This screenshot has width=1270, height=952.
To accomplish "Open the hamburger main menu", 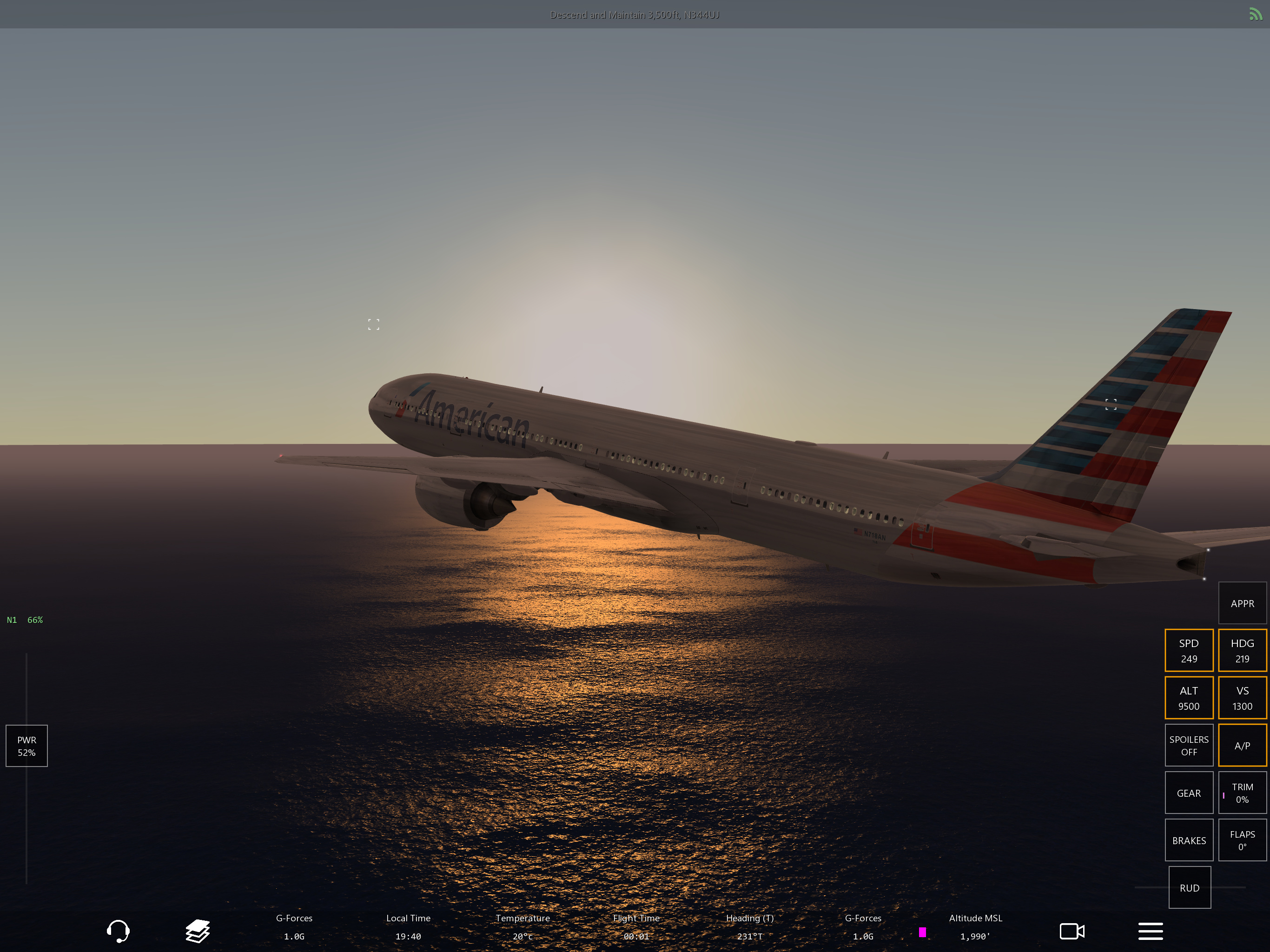I will [1150, 931].
